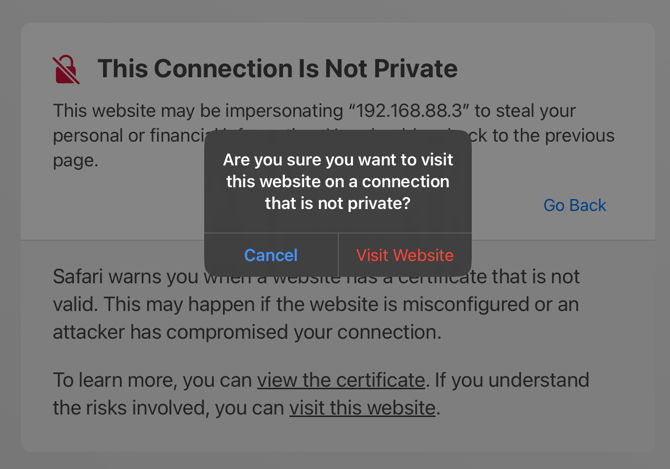
Task: Click the 'To learn more, you can' text
Action: click(152, 380)
